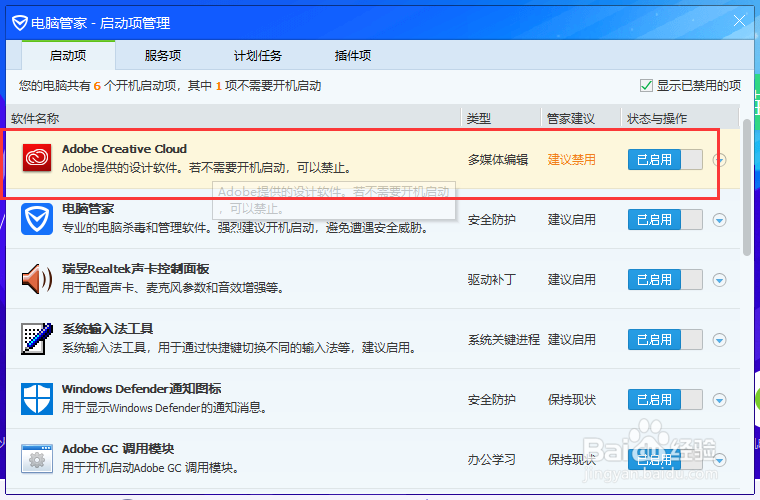Toggle 已启用 switch for 瑞昱Realtek声卡控制面板
Screen dimensions: 760x500
(665, 280)
